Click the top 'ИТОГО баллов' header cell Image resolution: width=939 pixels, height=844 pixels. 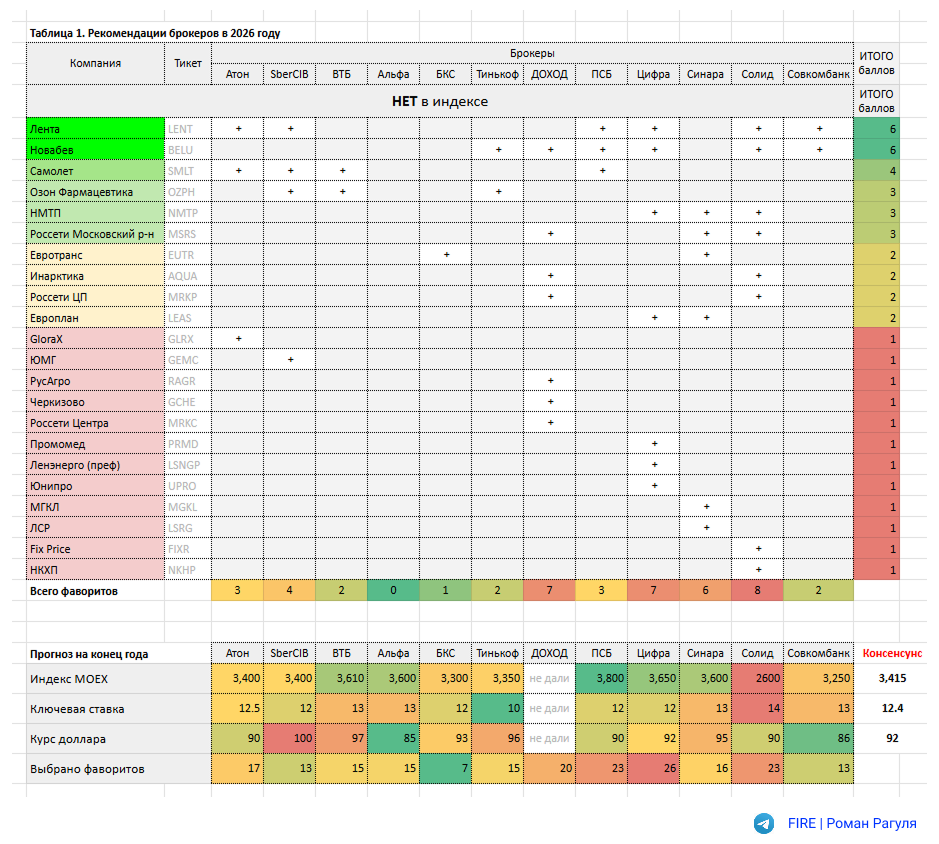pyautogui.click(x=877, y=63)
